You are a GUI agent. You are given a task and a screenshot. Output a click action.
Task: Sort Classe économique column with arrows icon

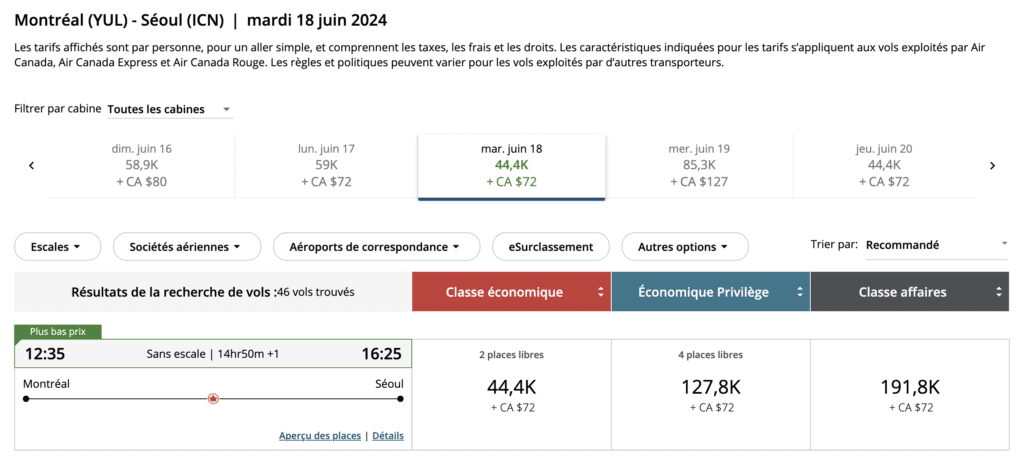click(601, 292)
